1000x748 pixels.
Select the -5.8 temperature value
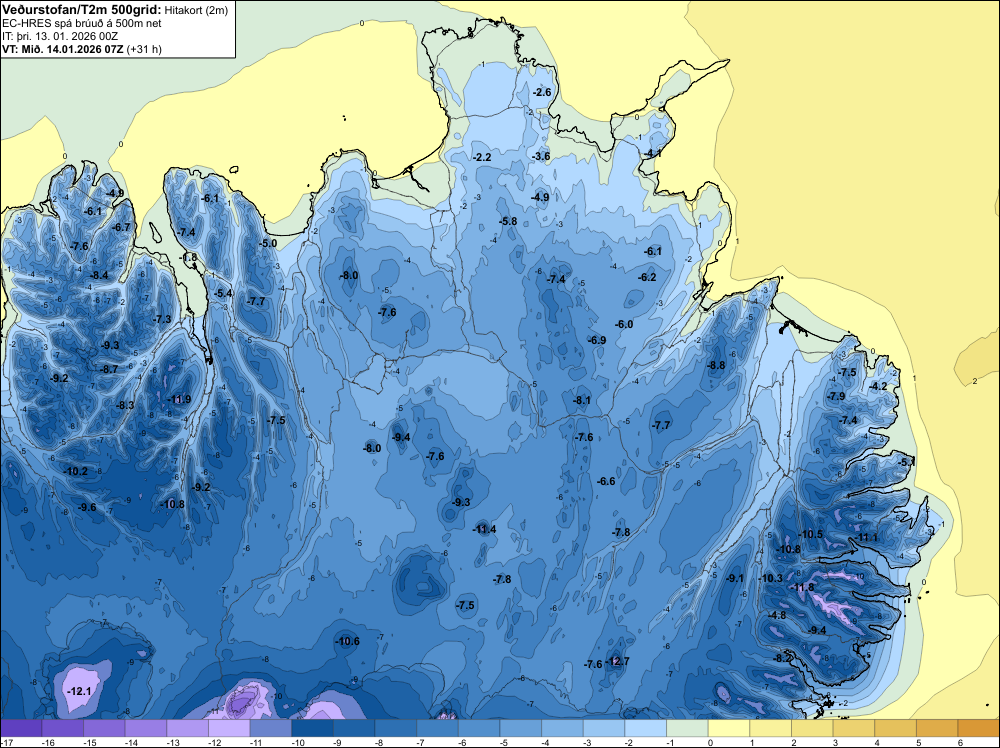point(508,221)
